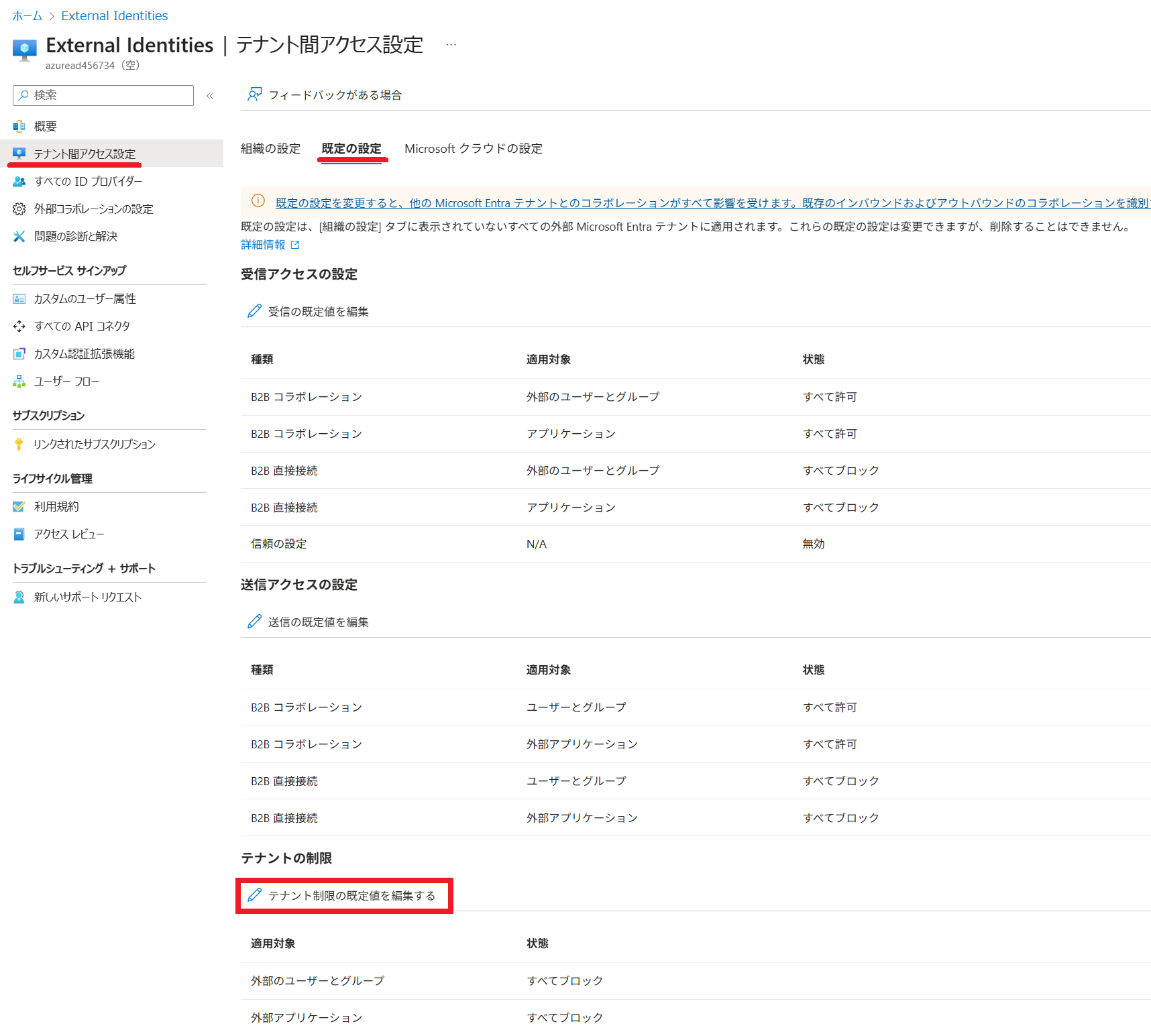Click the 検索 input field
The height and width of the screenshot is (1036, 1151).
pyautogui.click(x=103, y=95)
